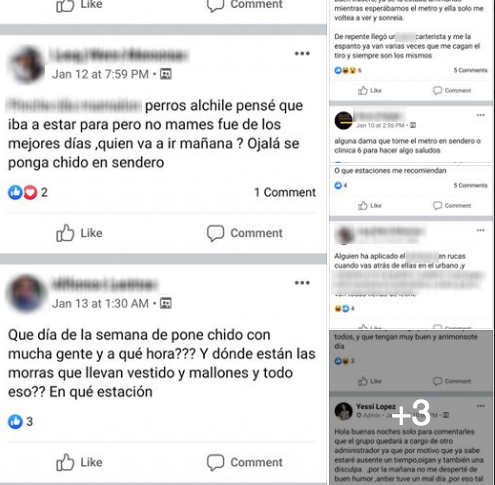495x485 pixels.
Task: Like the Jan 12 7:59 PM post
Action: [79, 233]
